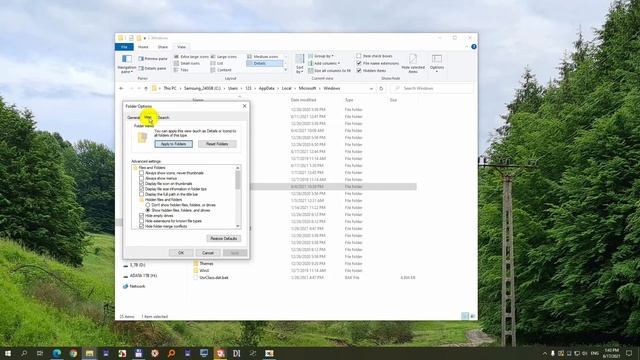Expand the layout gallery with the More arrow

pyautogui.click(x=285, y=70)
